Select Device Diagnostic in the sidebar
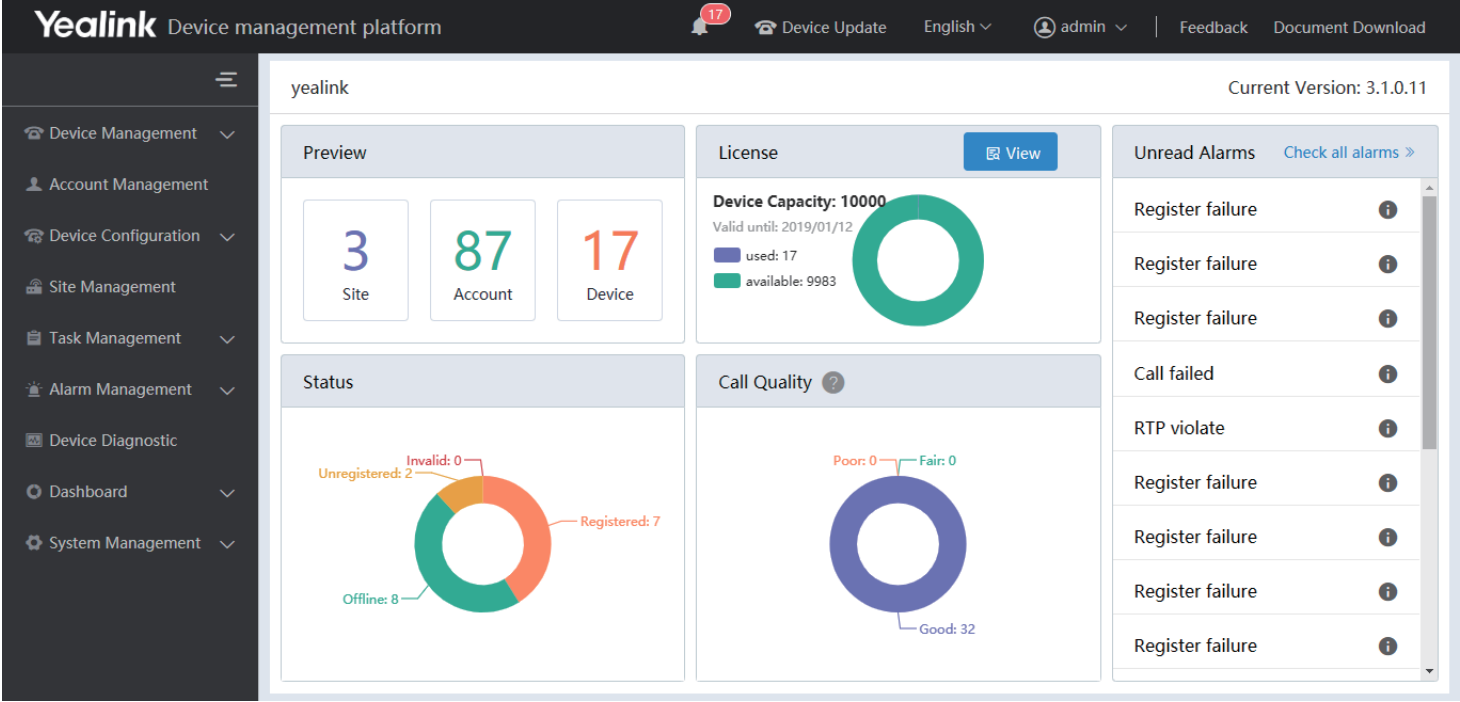 [113, 440]
